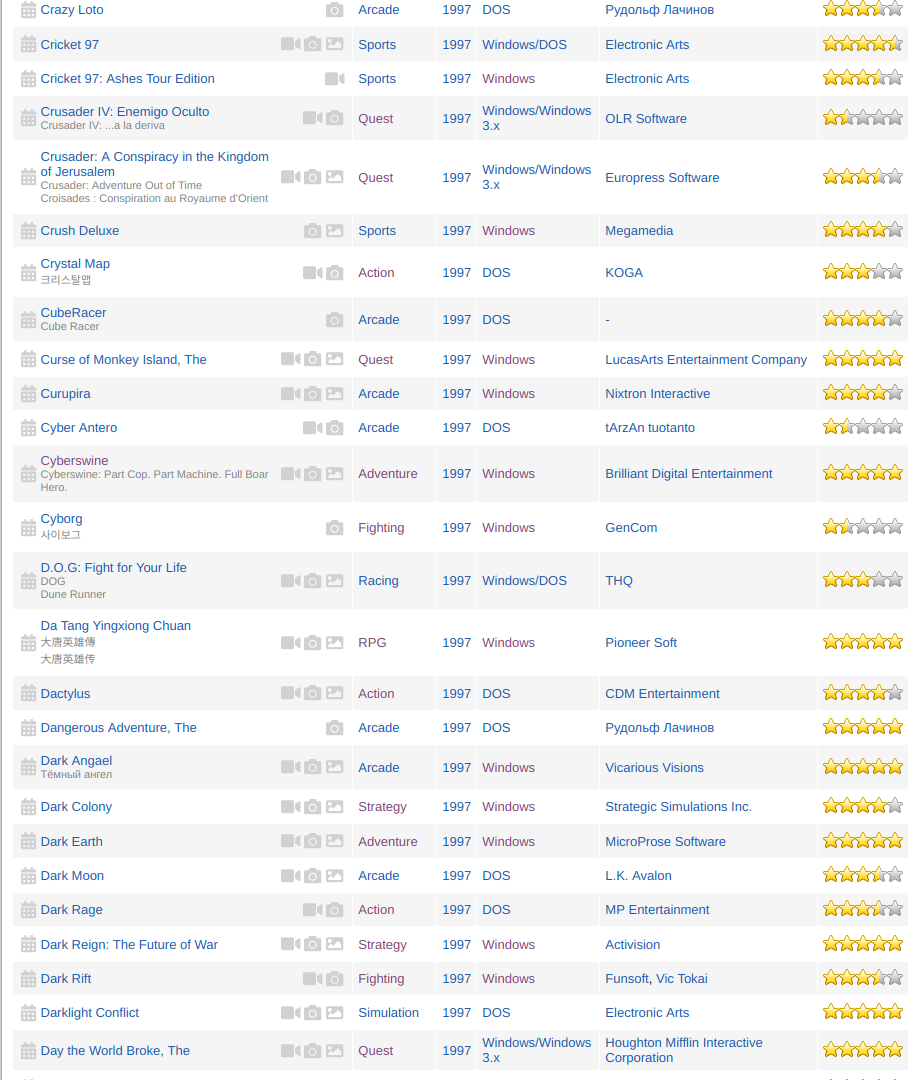Click the video icon for Dark Rift

click(x=313, y=978)
